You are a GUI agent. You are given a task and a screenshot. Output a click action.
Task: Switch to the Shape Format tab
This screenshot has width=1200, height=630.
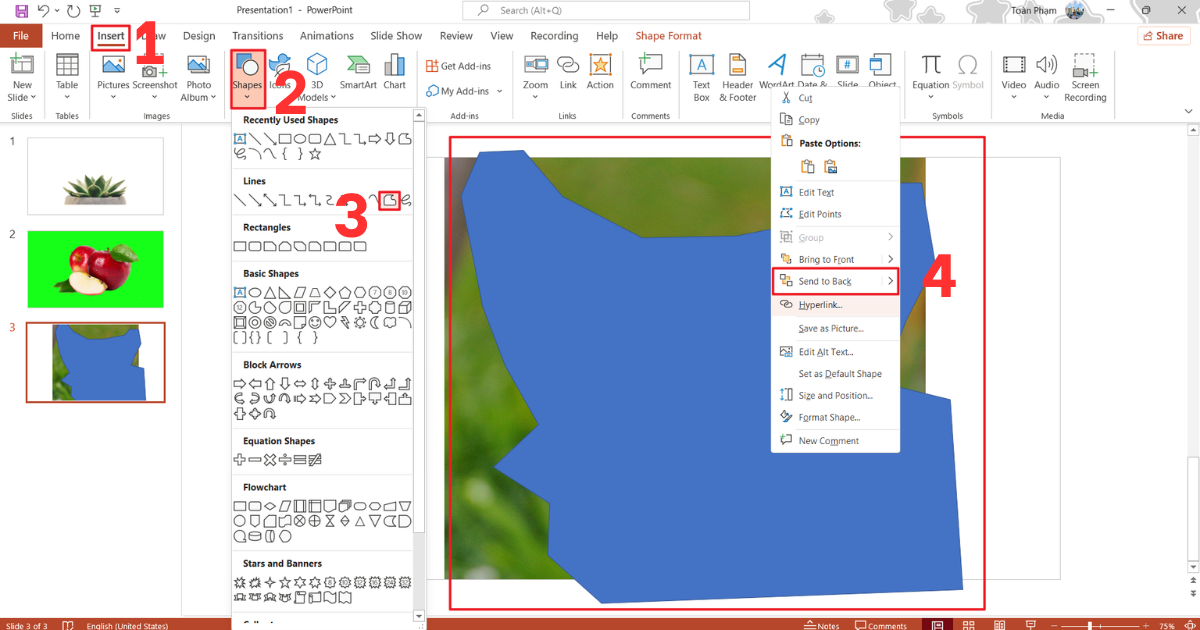coord(669,36)
